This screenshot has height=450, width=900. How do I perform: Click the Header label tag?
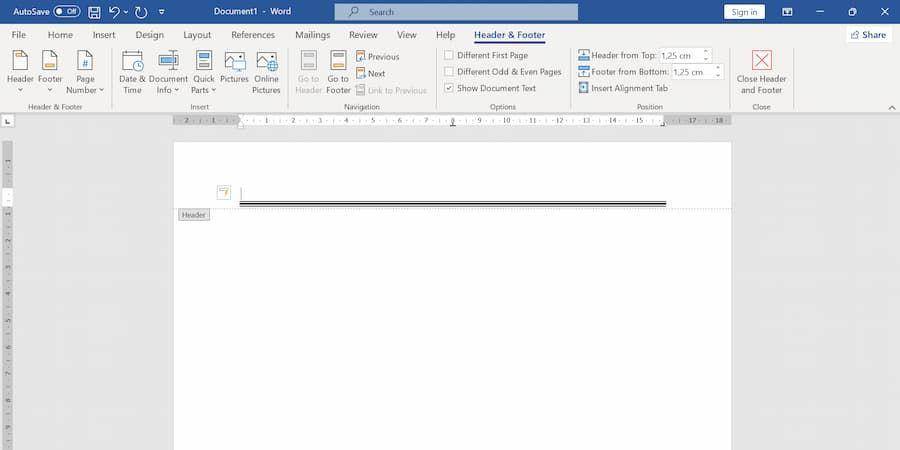point(193,215)
